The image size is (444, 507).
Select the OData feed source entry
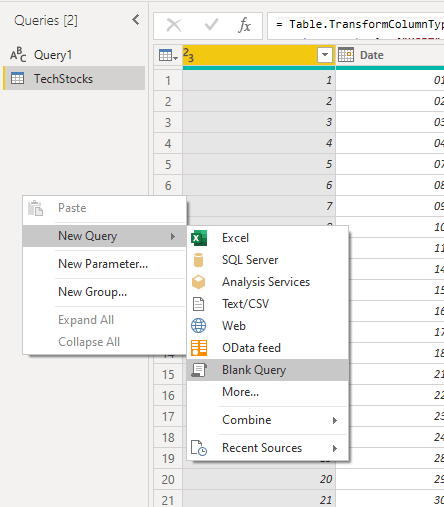point(268,348)
